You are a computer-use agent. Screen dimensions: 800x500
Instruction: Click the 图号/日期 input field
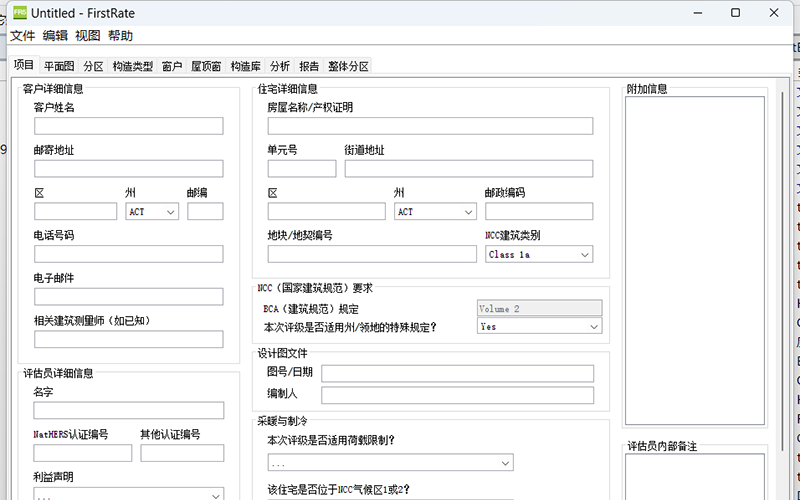(458, 373)
